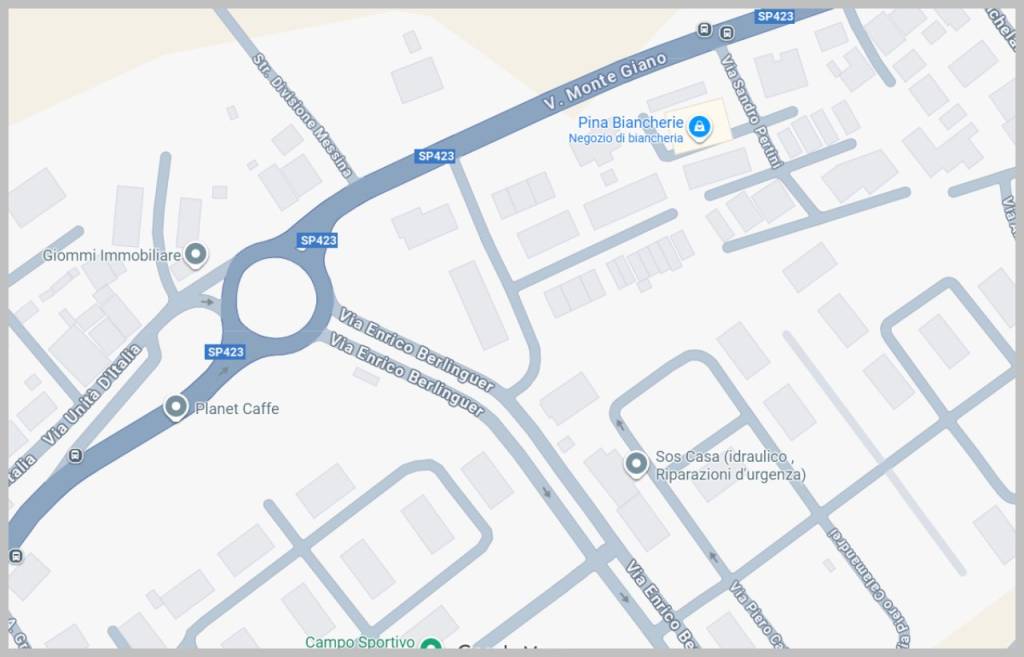Open the Planet Caffe label text
1024x657 pixels.
coord(237,409)
